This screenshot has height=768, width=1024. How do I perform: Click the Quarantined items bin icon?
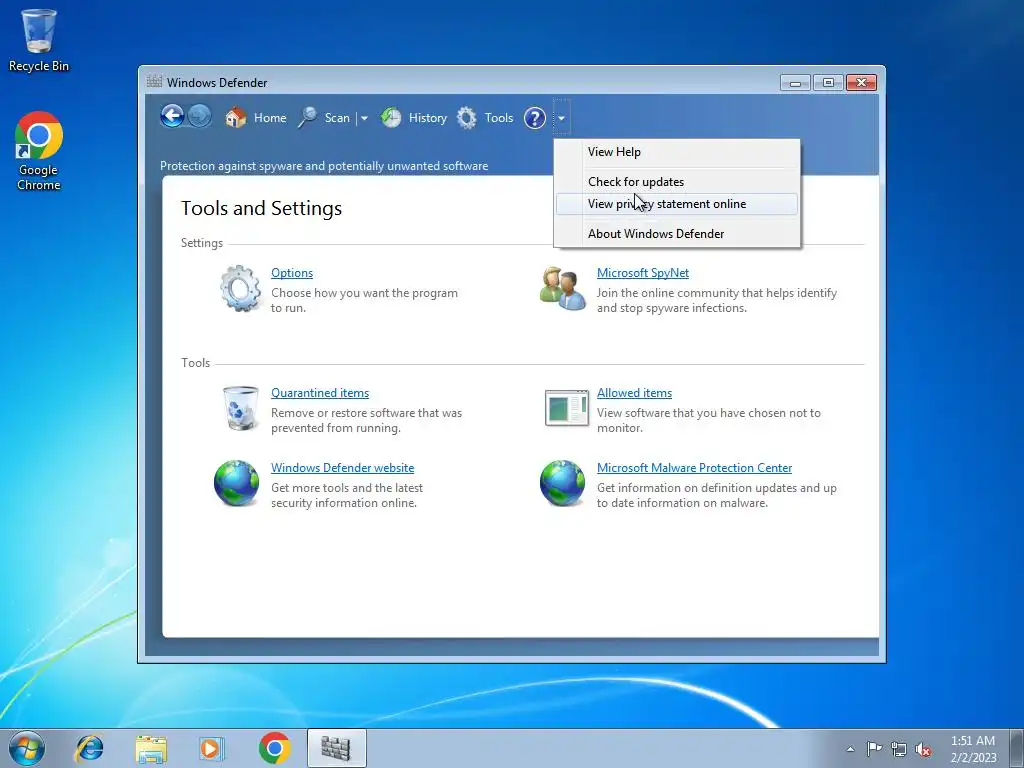(240, 408)
